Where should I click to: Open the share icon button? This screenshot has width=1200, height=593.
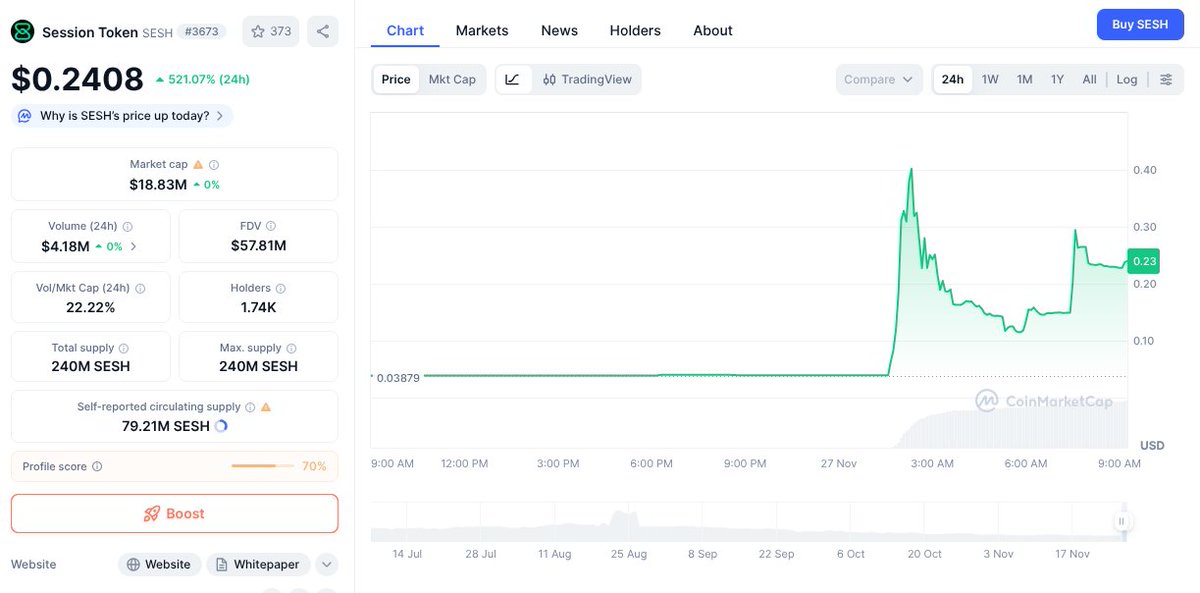tap(322, 31)
